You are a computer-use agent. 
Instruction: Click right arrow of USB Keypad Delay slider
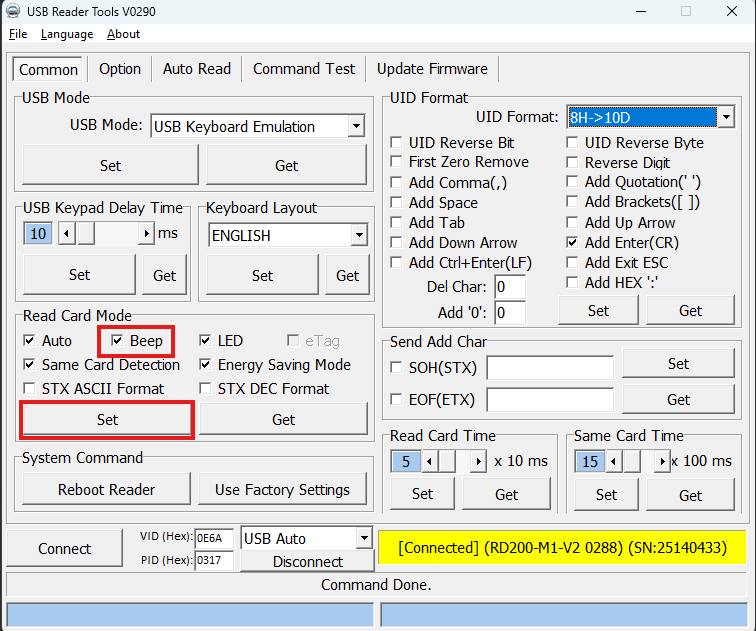147,234
